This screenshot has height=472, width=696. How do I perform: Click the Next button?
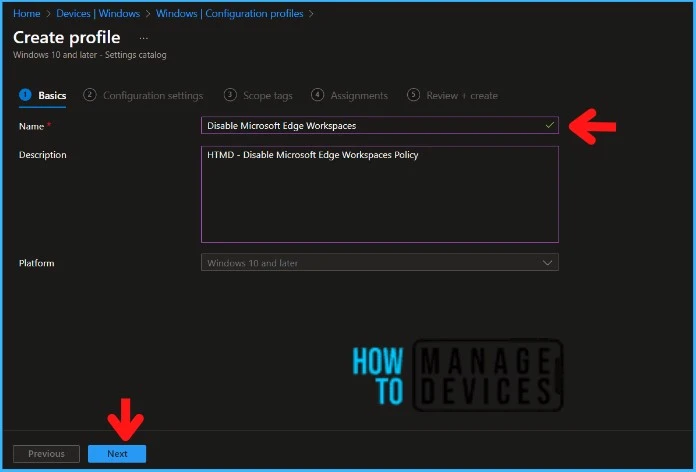click(117, 454)
